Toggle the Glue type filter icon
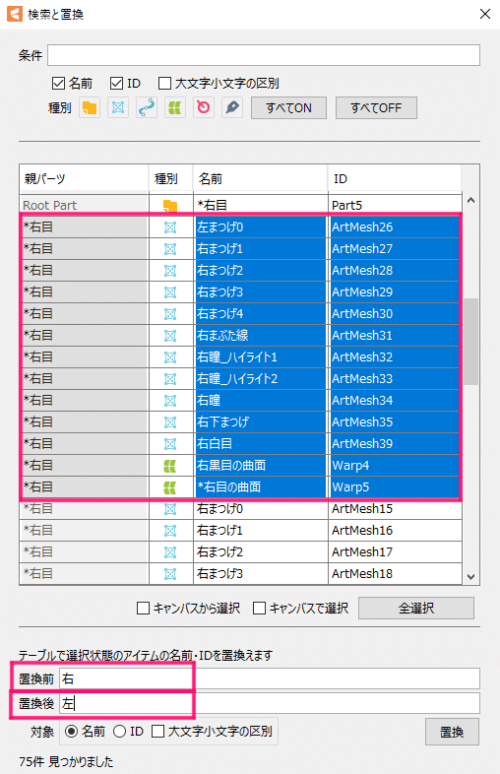The width and height of the screenshot is (500, 774). [x=232, y=108]
